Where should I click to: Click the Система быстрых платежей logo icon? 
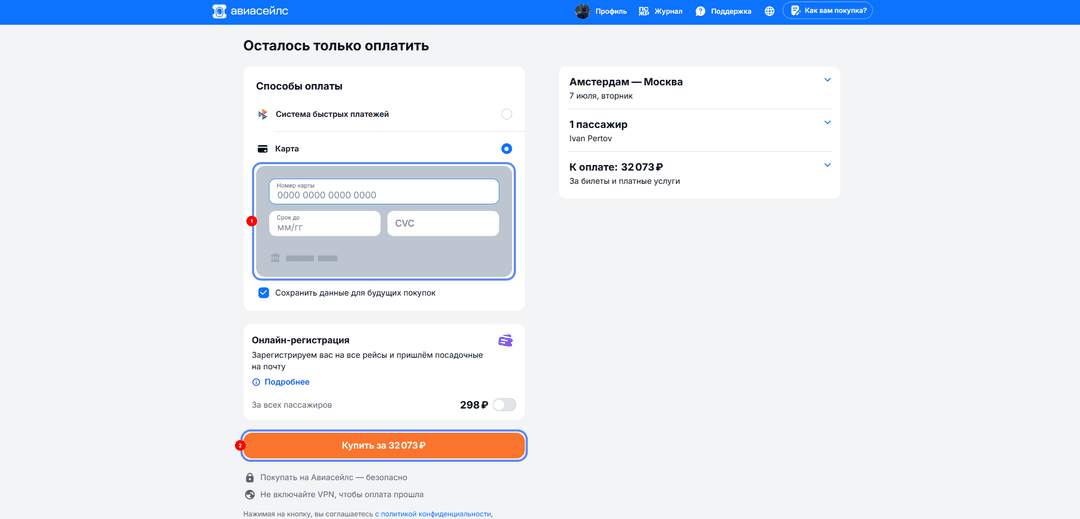(x=262, y=114)
